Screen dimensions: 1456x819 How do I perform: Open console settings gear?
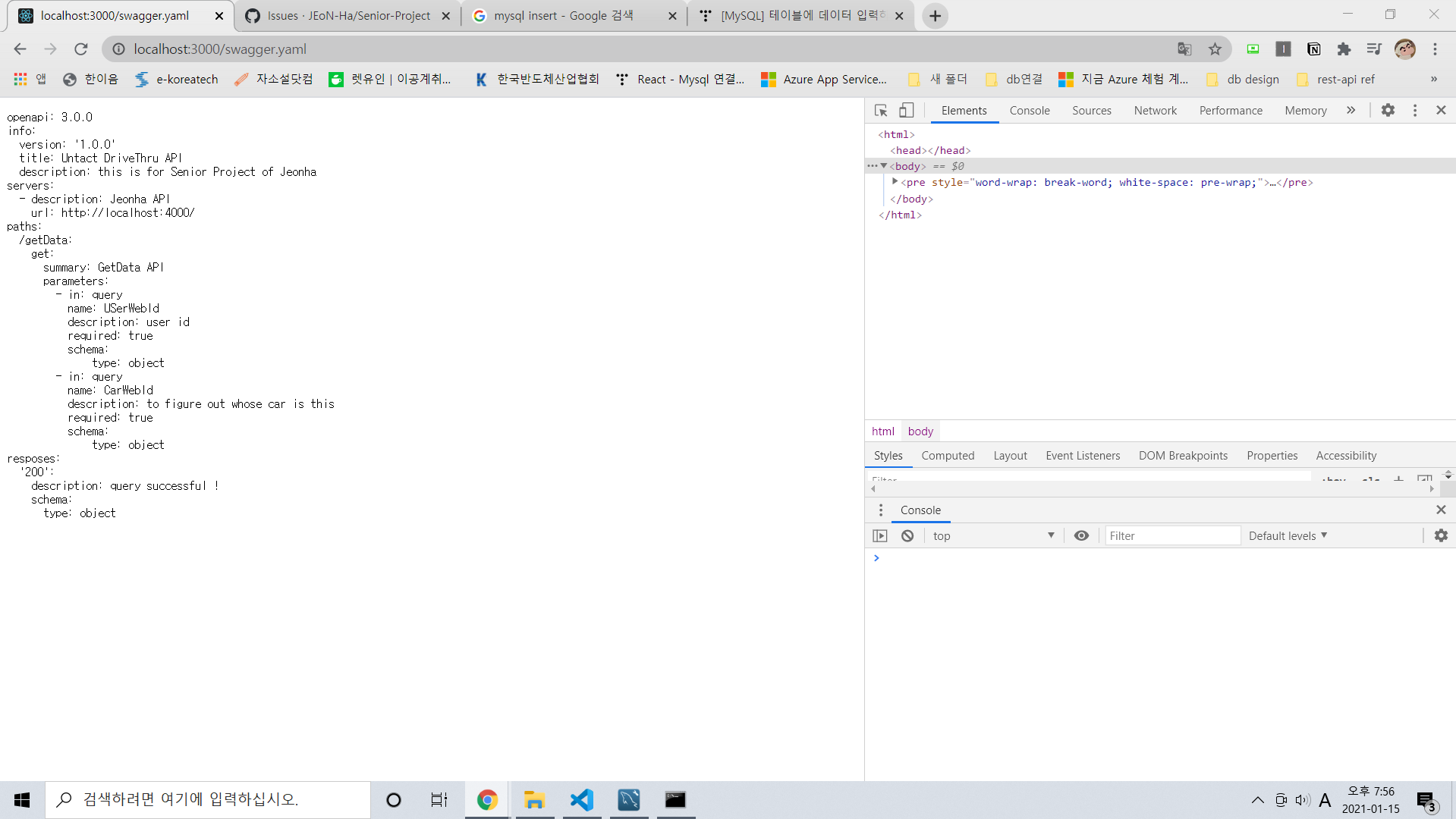1441,536
